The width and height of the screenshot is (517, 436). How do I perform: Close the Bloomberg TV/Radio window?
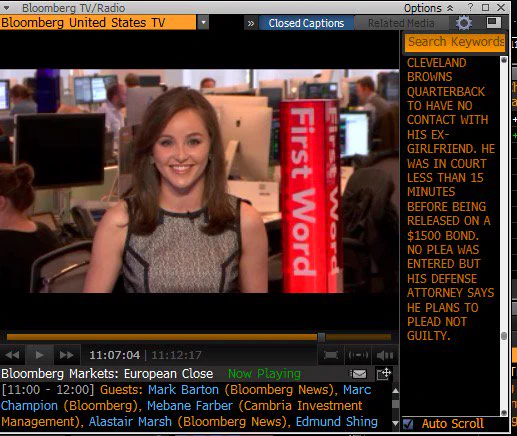click(x=501, y=7)
